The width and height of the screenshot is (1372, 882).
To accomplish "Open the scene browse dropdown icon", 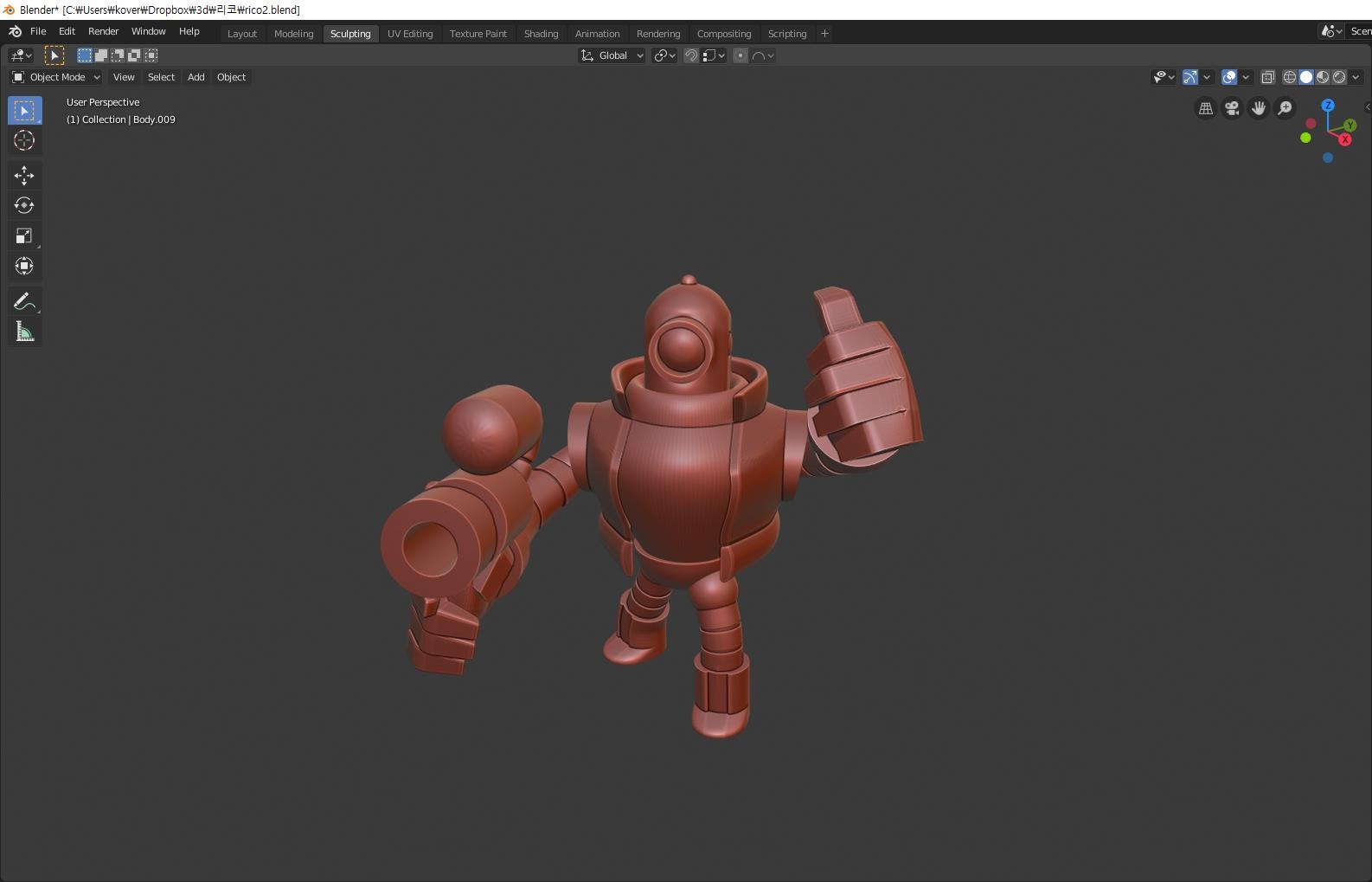I will (1331, 31).
